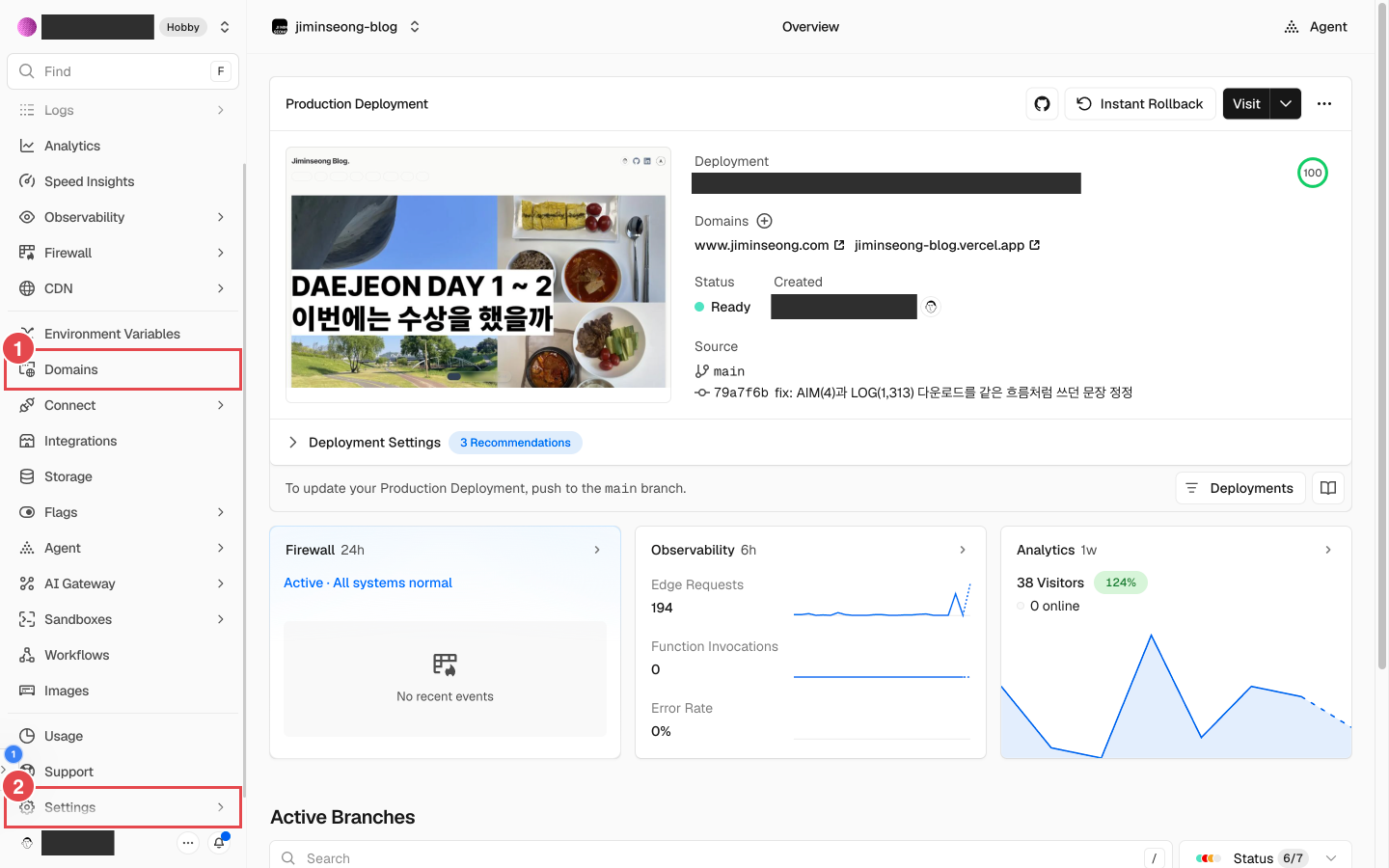Image resolution: width=1389 pixels, height=868 pixels.
Task: Click the Usage sidebar icon
Action: [x=27, y=736]
